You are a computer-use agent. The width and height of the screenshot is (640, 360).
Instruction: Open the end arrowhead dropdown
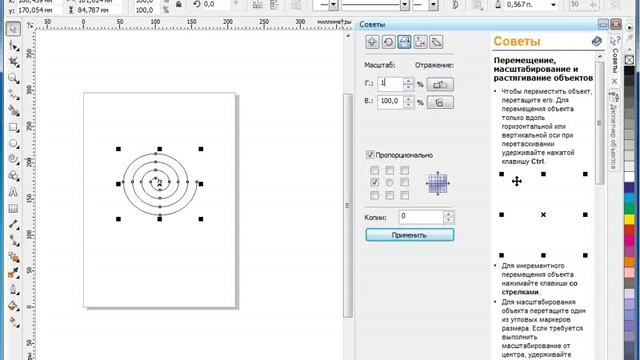[x=434, y=5]
